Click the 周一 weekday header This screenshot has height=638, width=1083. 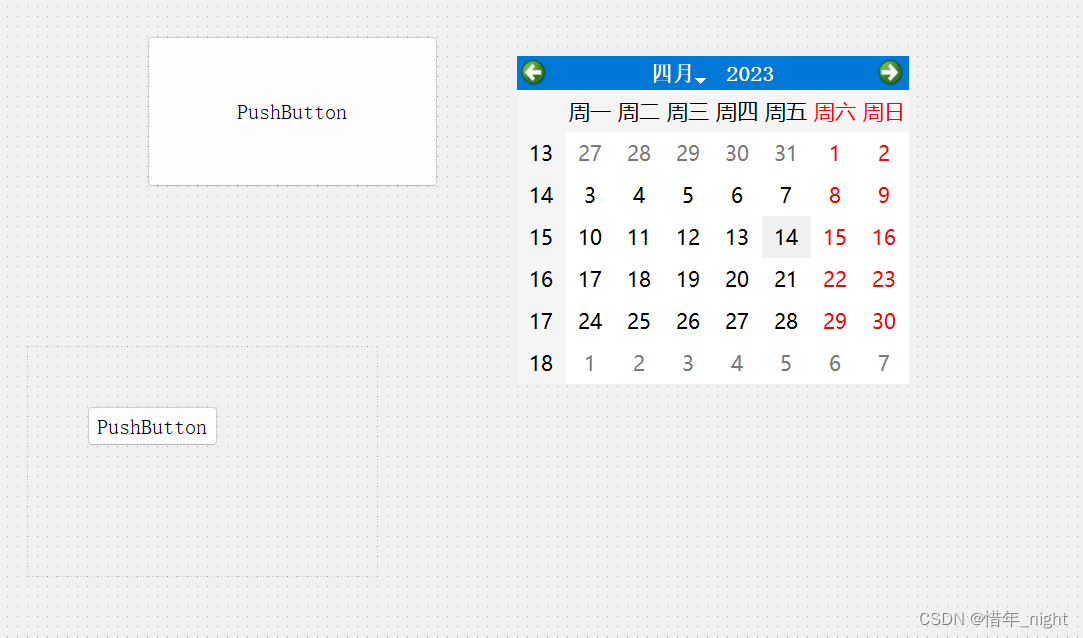pyautogui.click(x=590, y=112)
